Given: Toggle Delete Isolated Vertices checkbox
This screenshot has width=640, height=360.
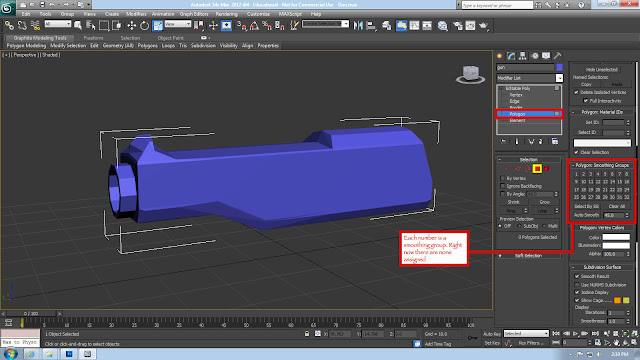Looking at the screenshot, I should [x=576, y=92].
